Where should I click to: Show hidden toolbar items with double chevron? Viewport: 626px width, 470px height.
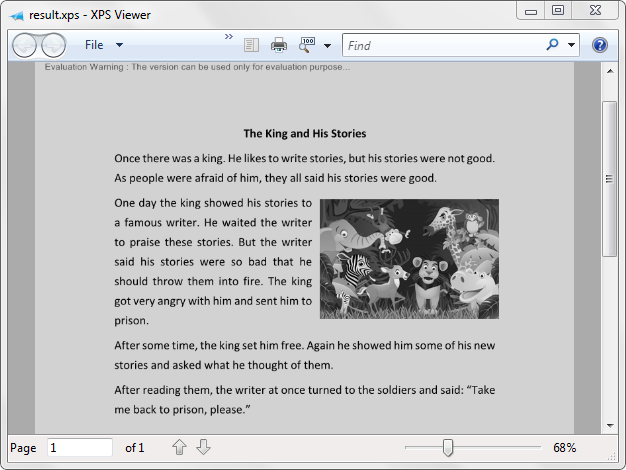click(x=228, y=37)
